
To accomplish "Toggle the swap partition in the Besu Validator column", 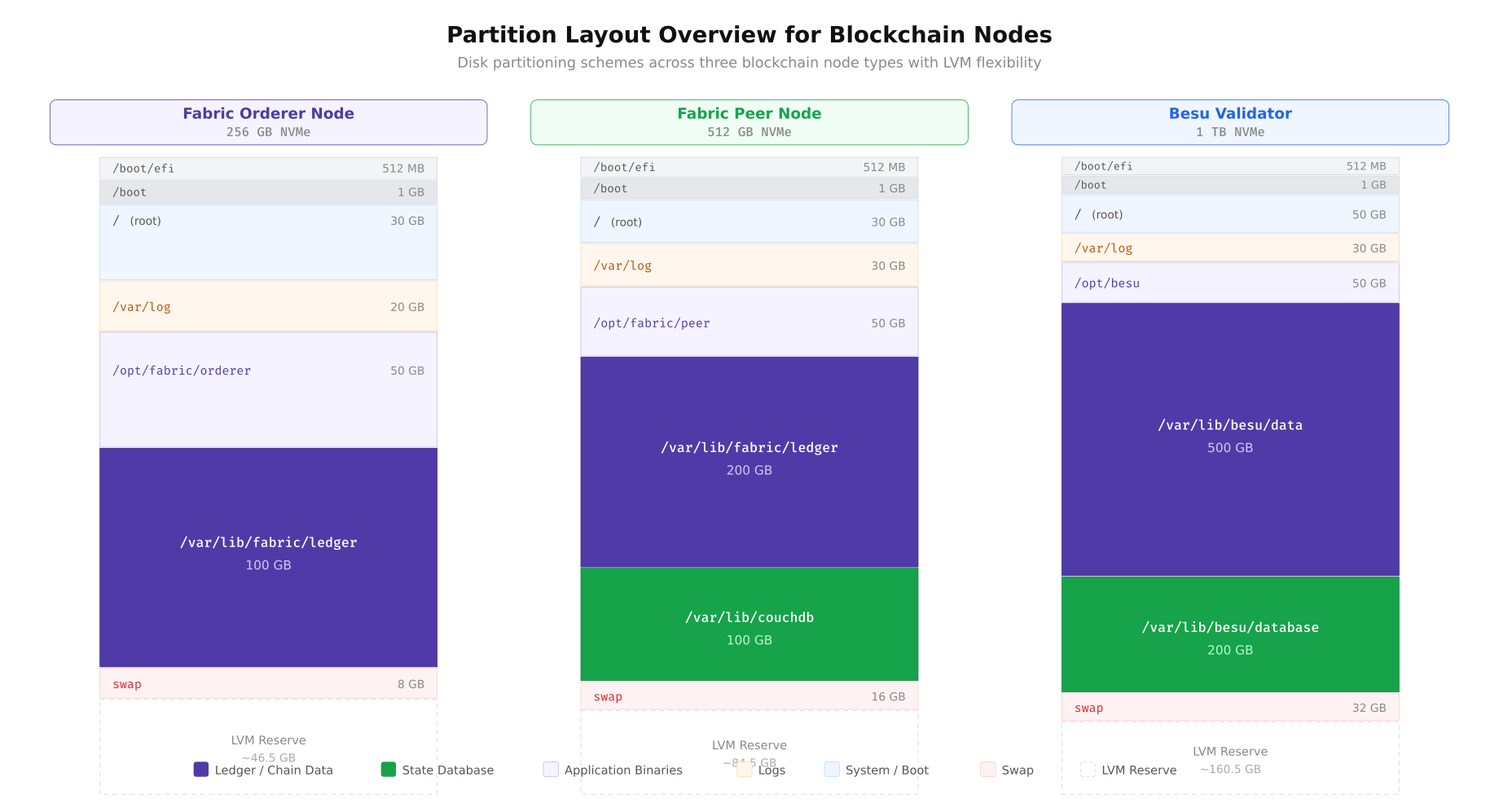I will coord(1229,708).
